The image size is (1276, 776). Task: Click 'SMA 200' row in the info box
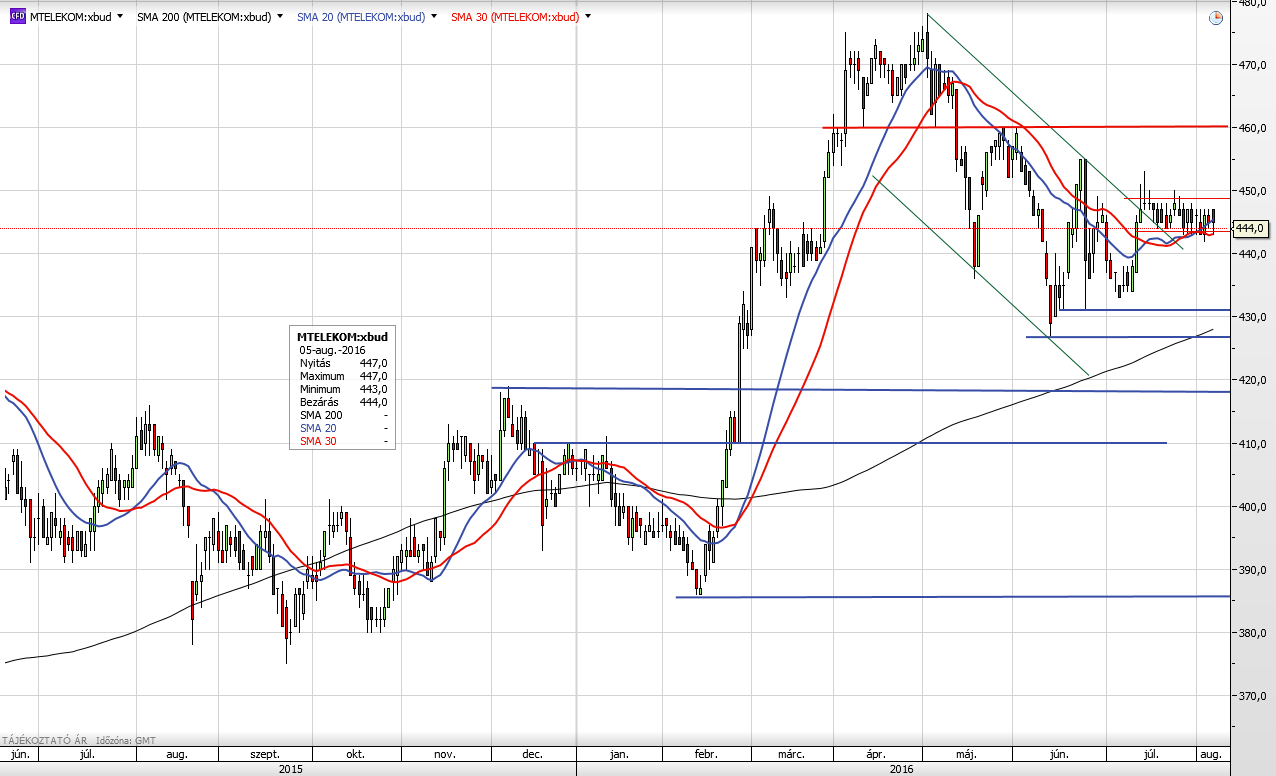pyautogui.click(x=343, y=415)
